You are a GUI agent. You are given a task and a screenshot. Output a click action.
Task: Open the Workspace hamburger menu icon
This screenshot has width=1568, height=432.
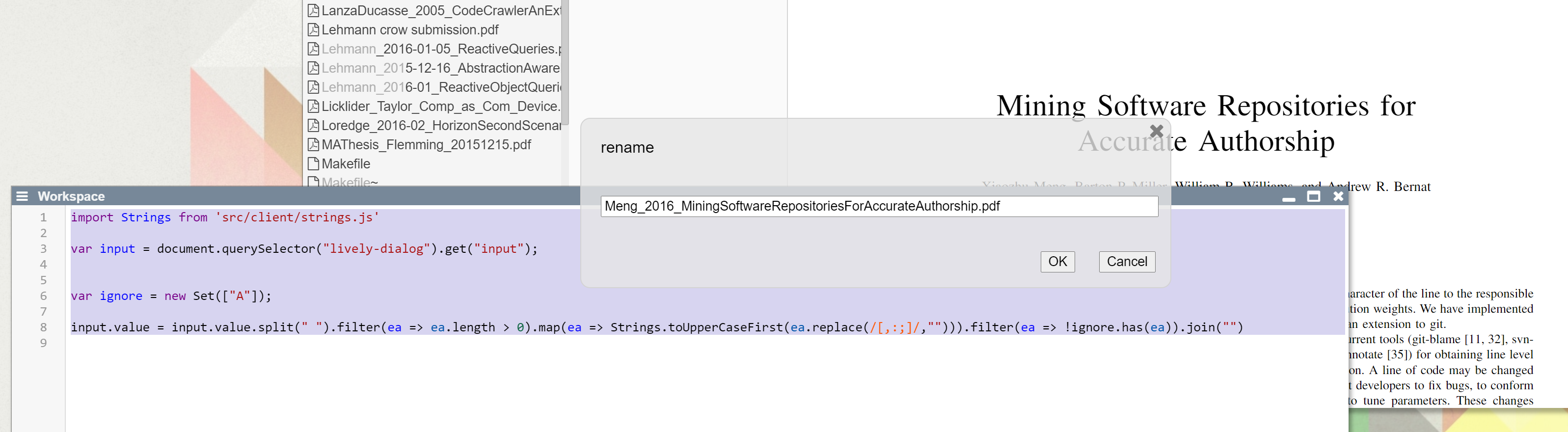pyautogui.click(x=22, y=196)
